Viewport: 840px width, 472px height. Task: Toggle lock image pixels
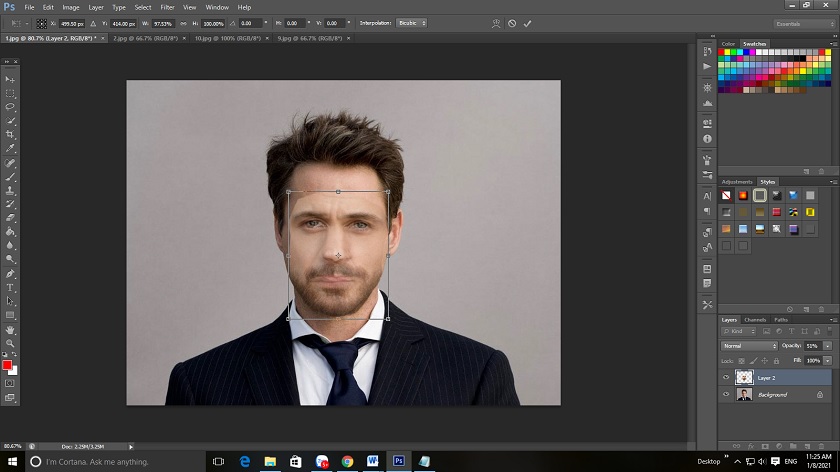click(753, 361)
